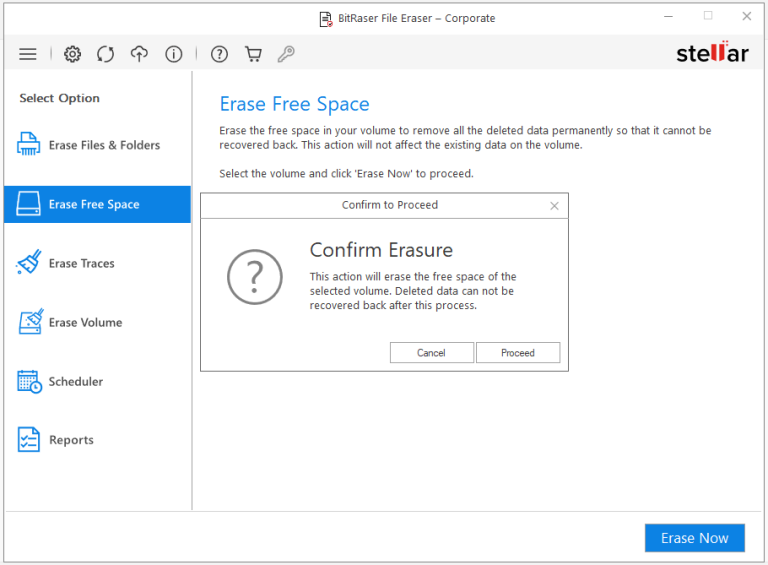Close the Confirm to Proceed dialog
768x565 pixels.
click(x=554, y=206)
